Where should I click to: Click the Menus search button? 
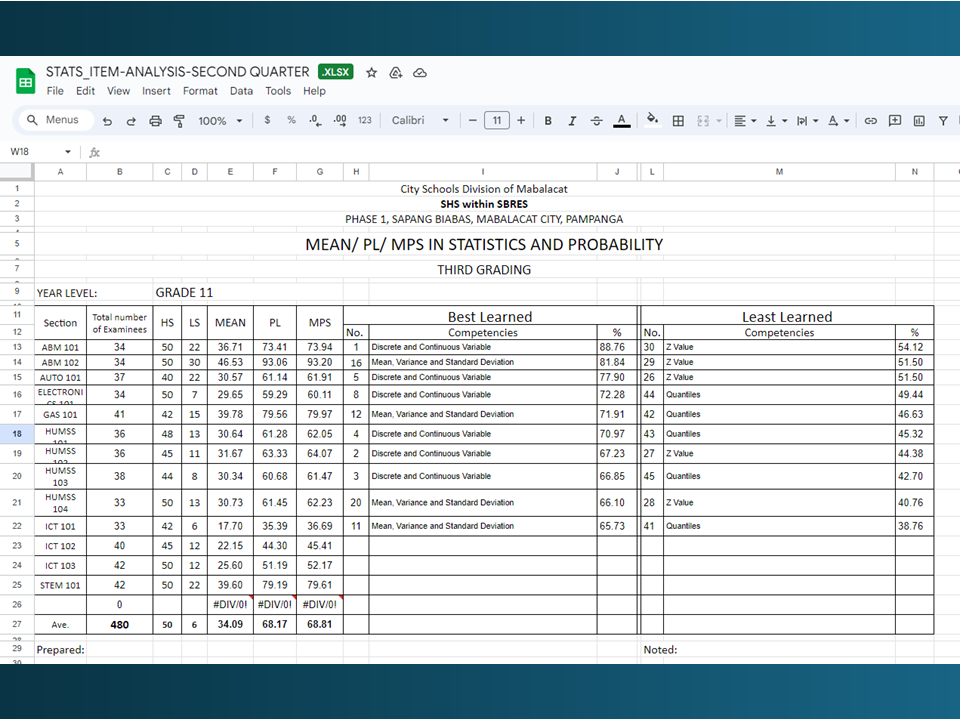(x=55, y=121)
